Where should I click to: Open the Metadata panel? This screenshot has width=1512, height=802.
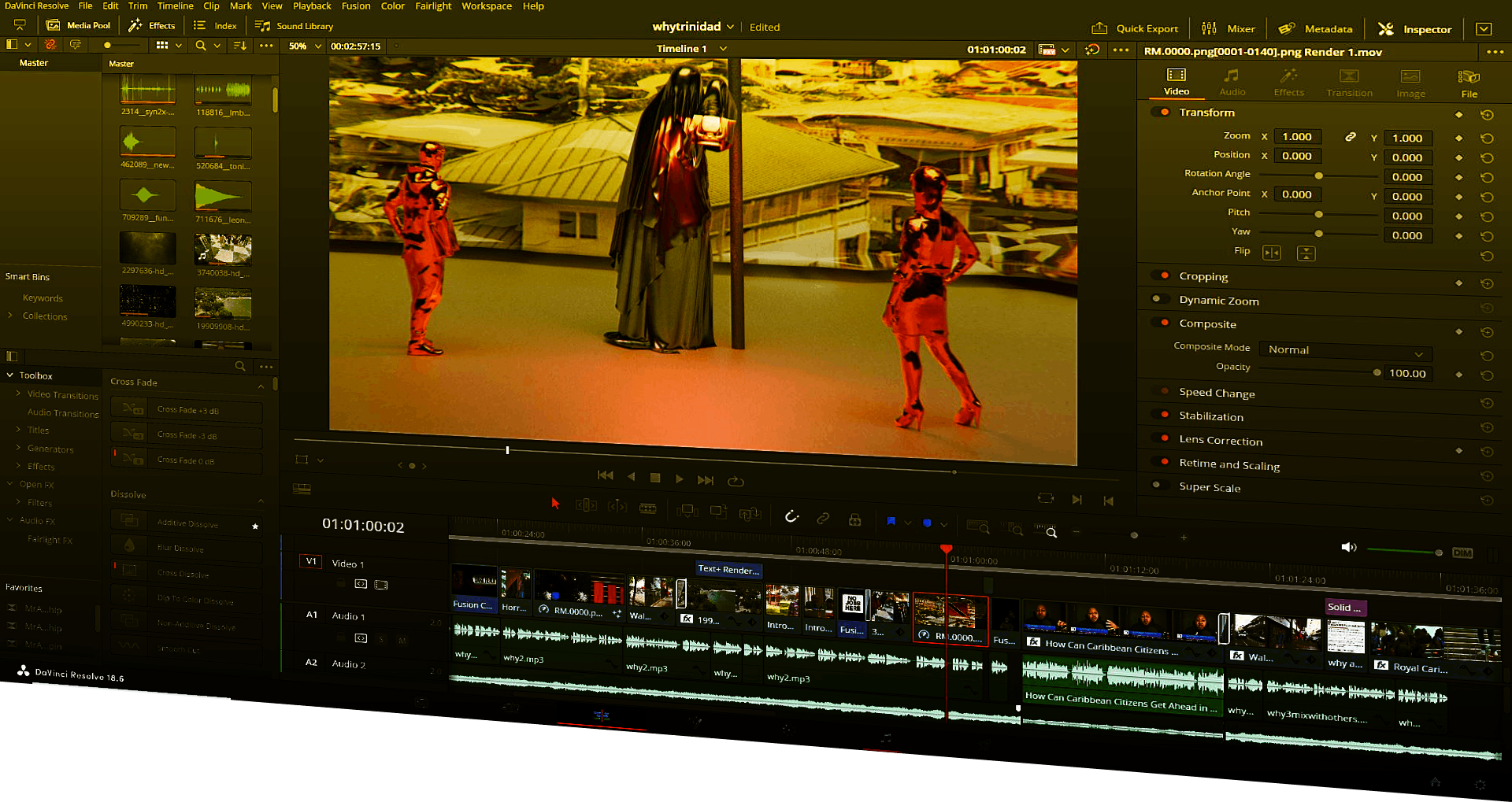click(1315, 28)
